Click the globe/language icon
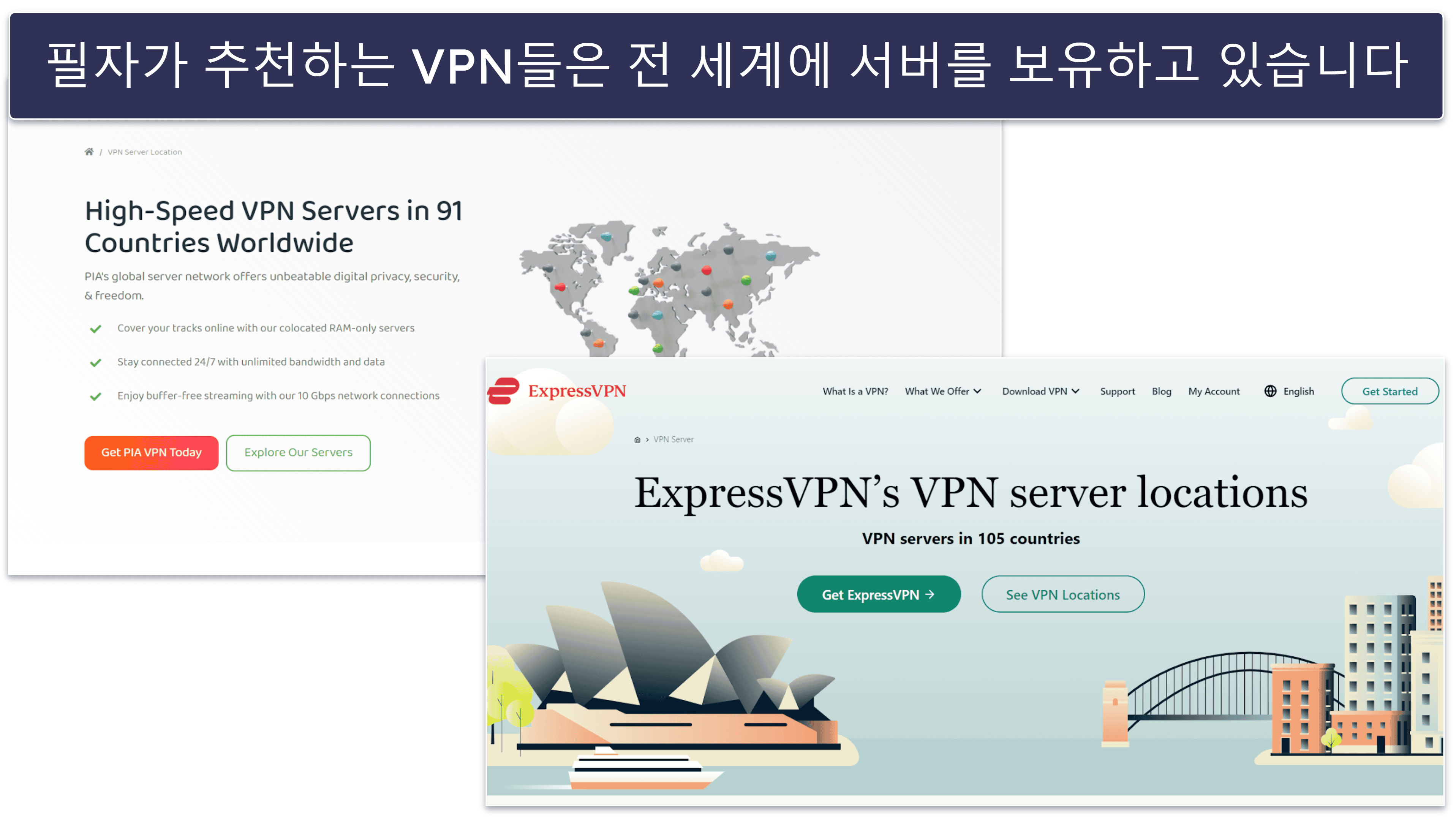This screenshot has width=1456, height=817. tap(1269, 391)
